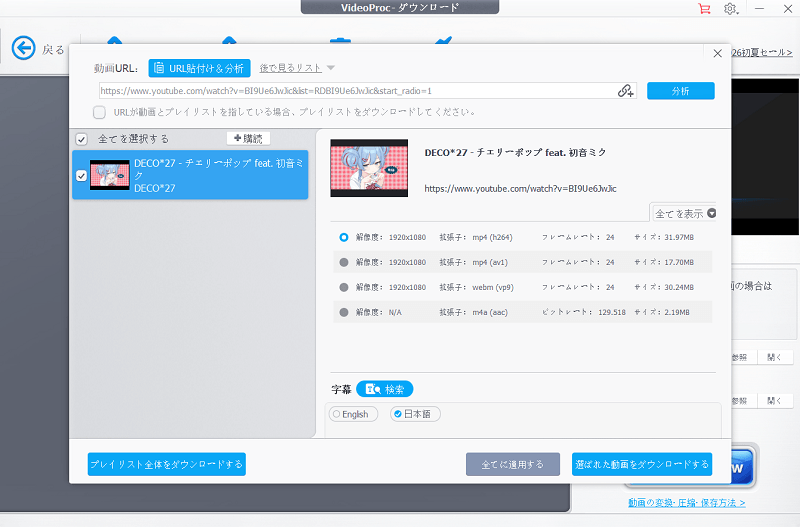Click the lower 開く button in main window

[774, 401]
